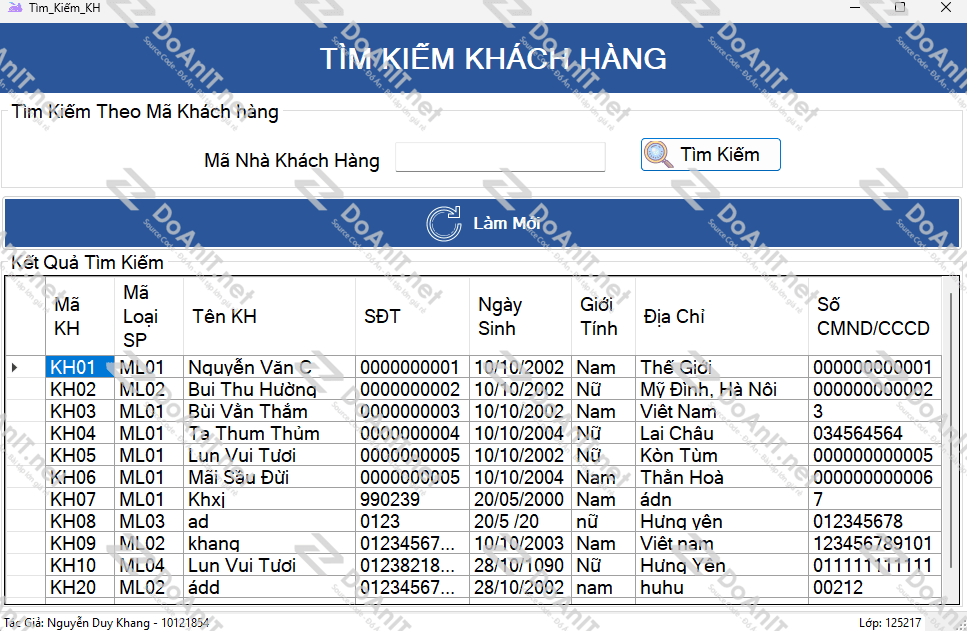Click the birth date cell 20/05/2000
Viewport: 967px width, 631px height.
coord(521,500)
